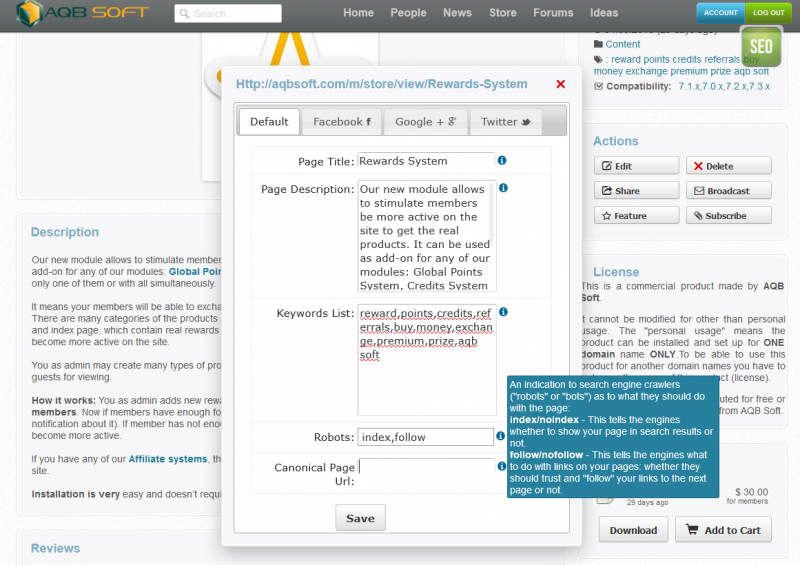Viewport: 800px width, 565px height.
Task: Click the info icon beside Page Title
Action: click(502, 160)
